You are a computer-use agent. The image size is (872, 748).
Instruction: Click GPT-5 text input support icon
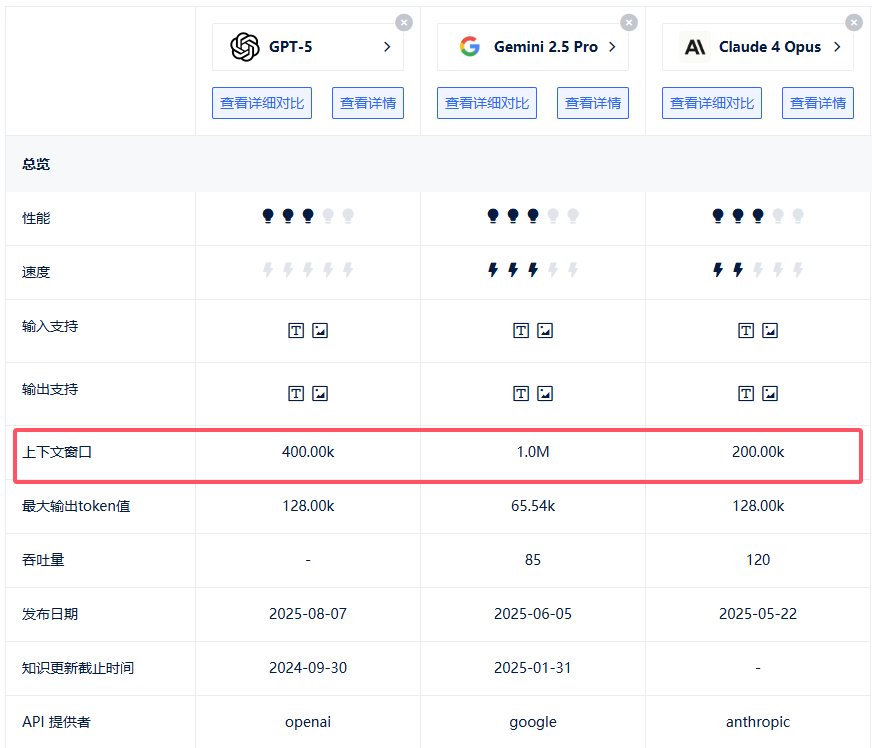click(x=296, y=331)
